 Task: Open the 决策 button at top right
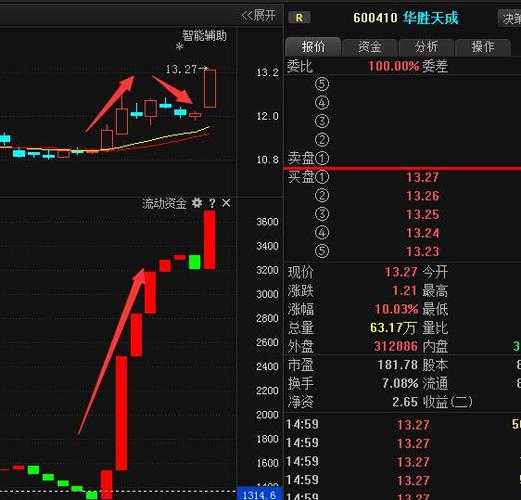510,18
